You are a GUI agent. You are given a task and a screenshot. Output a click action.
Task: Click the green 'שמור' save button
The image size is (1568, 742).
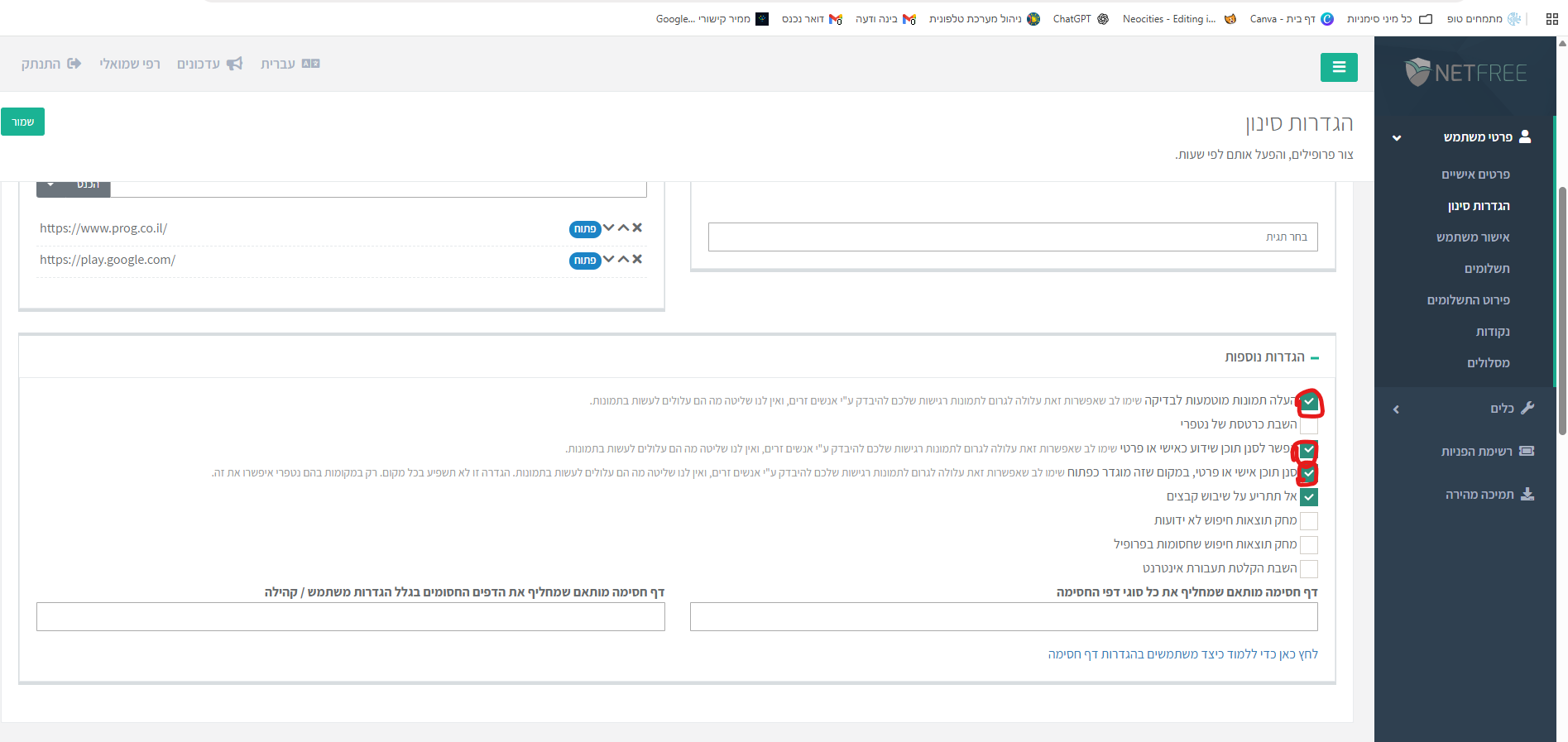coord(22,122)
